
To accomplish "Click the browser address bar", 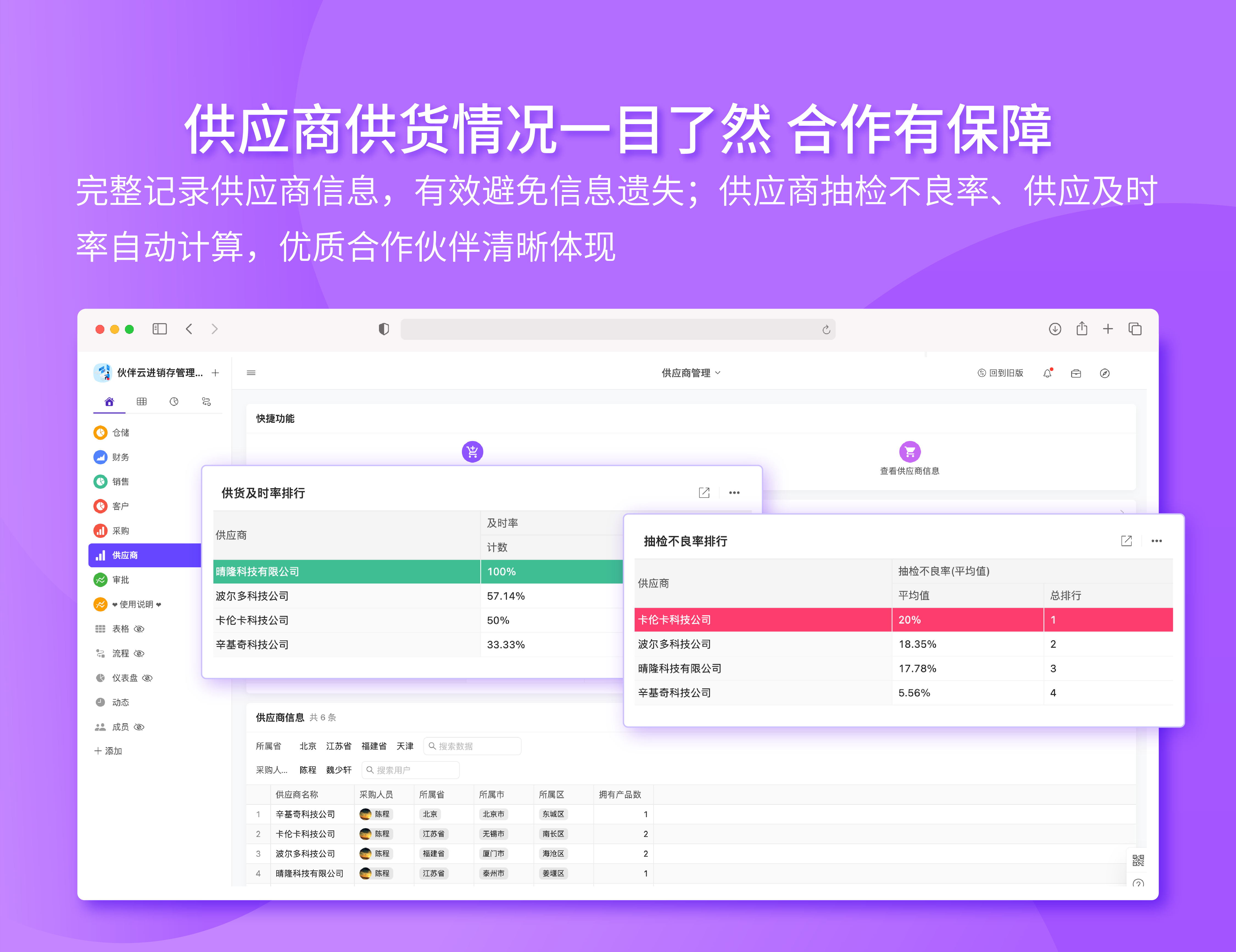I will click(618, 330).
